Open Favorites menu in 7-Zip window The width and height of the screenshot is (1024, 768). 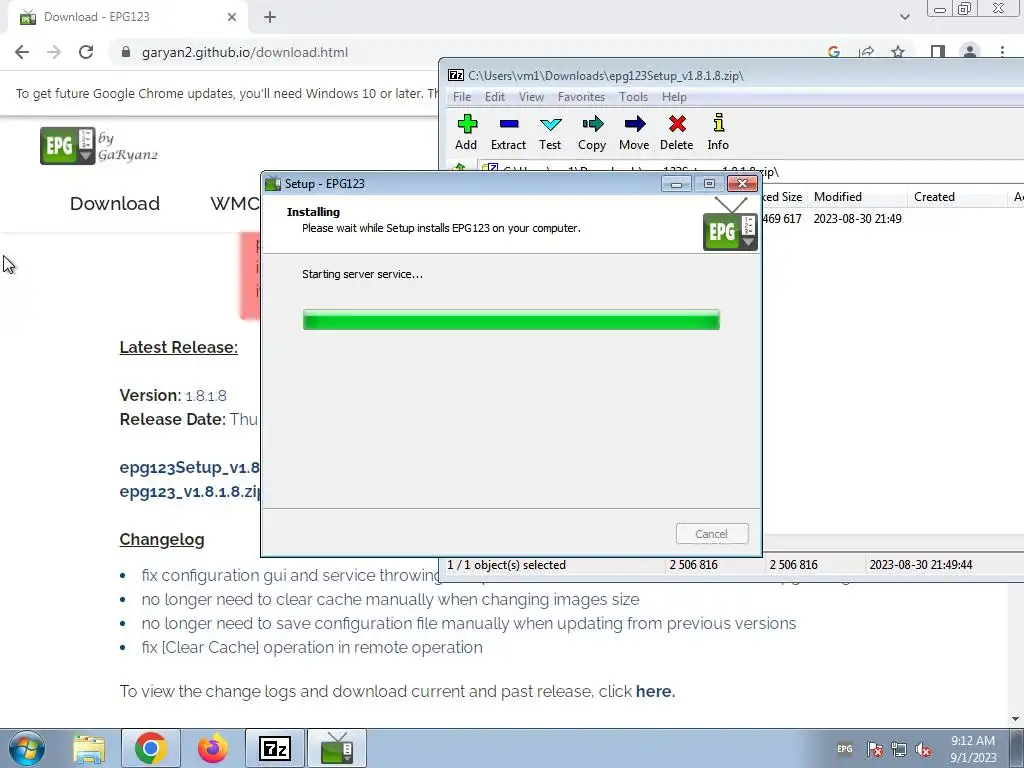(x=581, y=97)
